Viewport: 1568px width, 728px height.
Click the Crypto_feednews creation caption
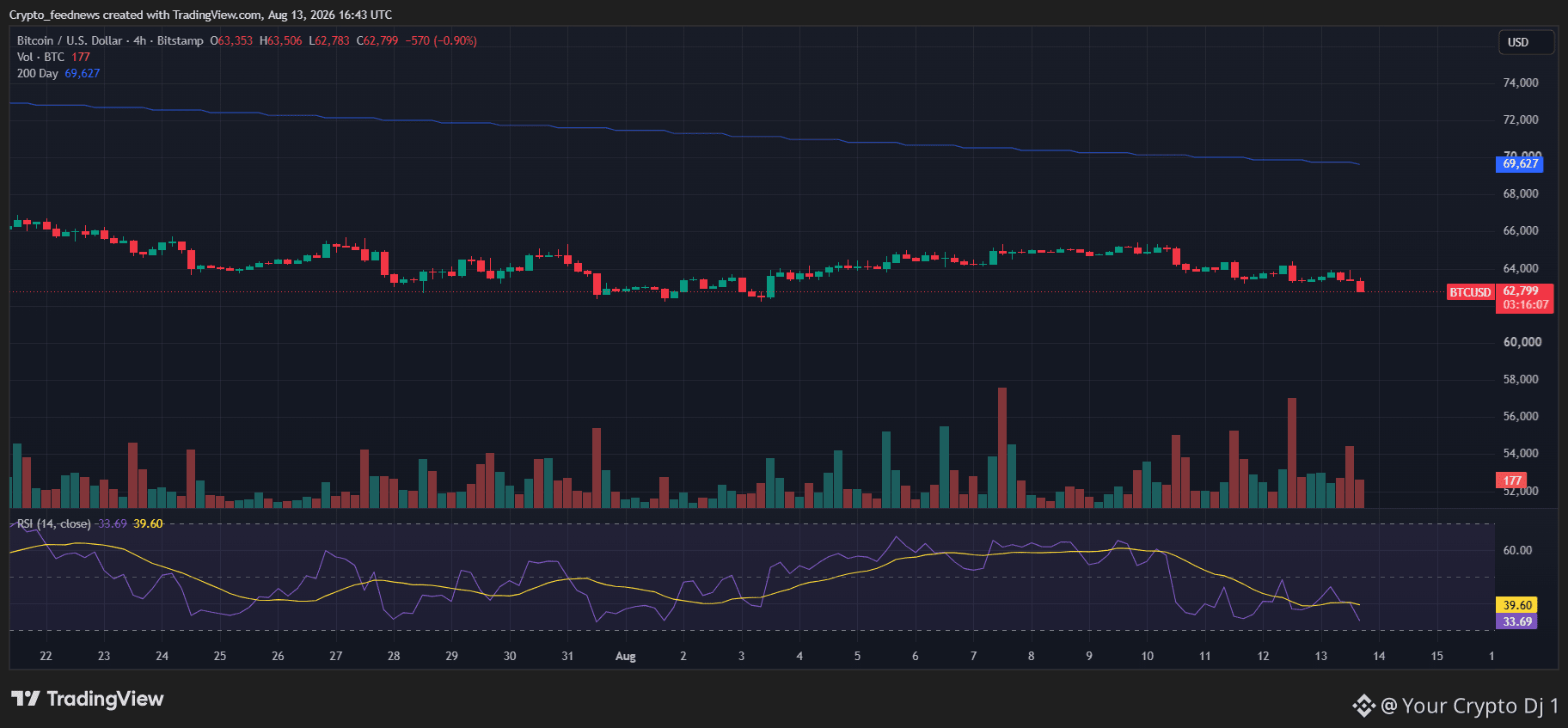pyautogui.click(x=200, y=15)
